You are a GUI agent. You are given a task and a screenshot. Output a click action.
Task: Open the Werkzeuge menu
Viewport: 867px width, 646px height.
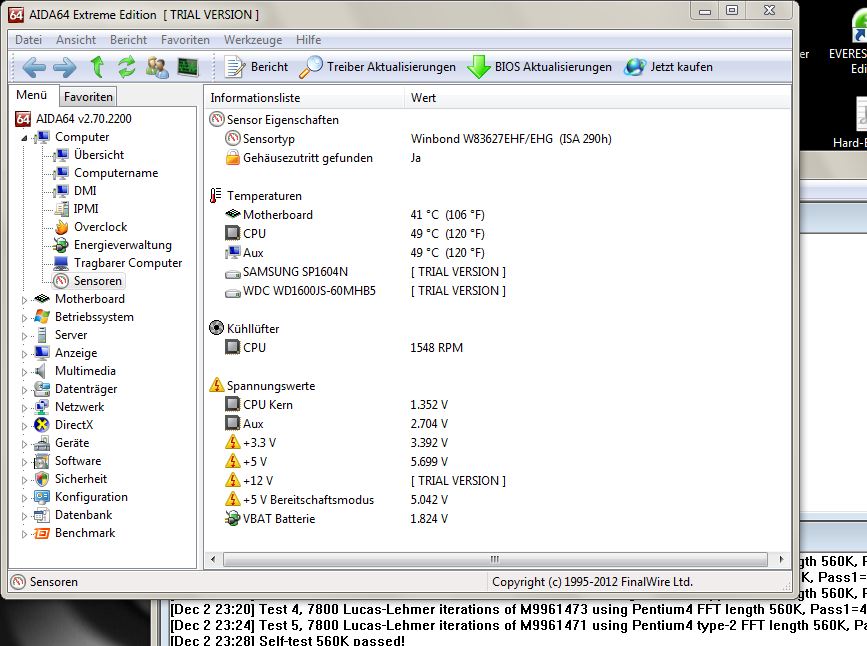(253, 40)
